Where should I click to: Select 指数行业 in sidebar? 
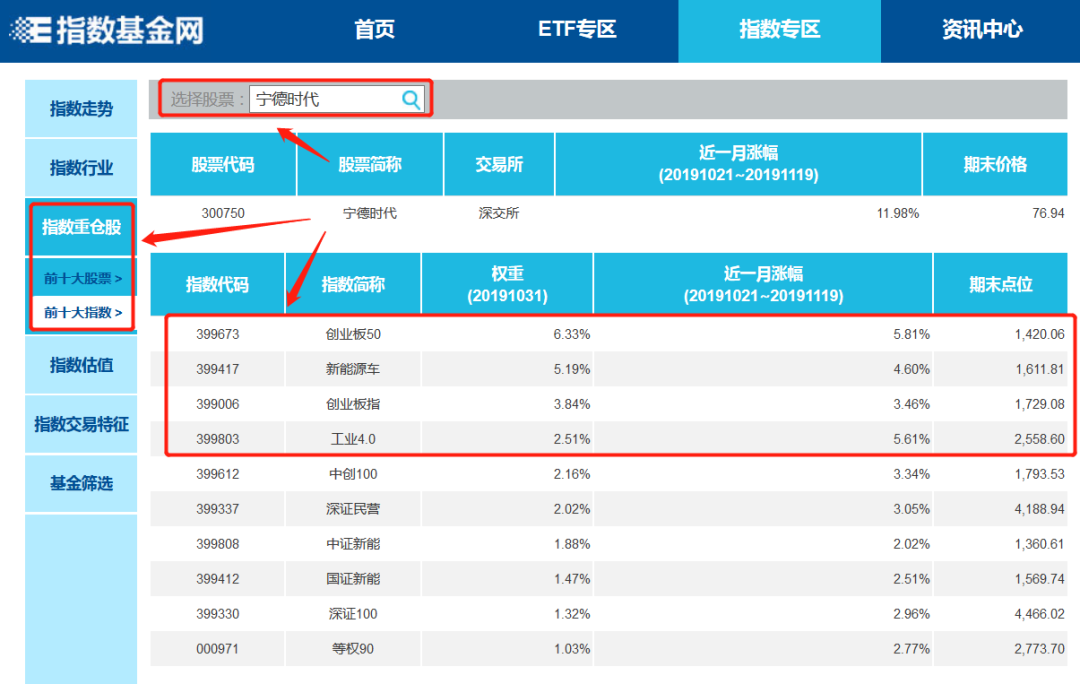[81, 168]
